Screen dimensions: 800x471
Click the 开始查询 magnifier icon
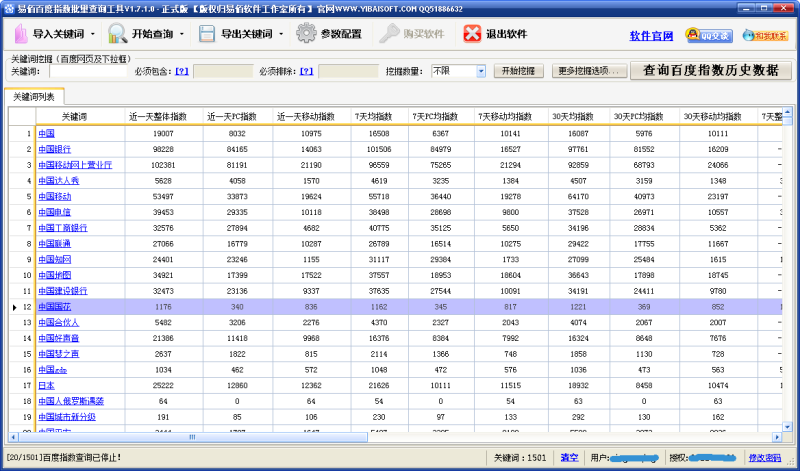pyautogui.click(x=117, y=34)
